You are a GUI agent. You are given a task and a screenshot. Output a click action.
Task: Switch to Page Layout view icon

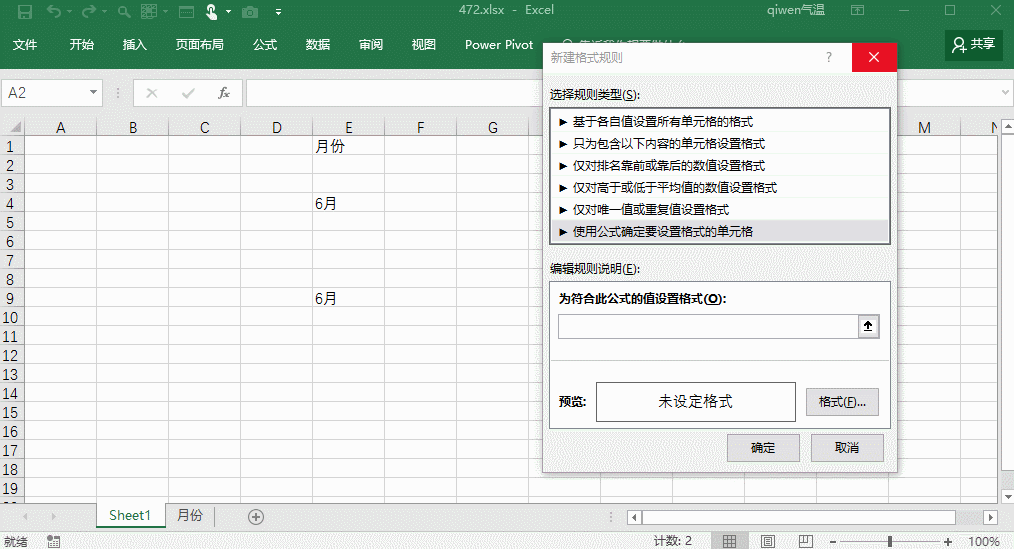click(x=764, y=541)
